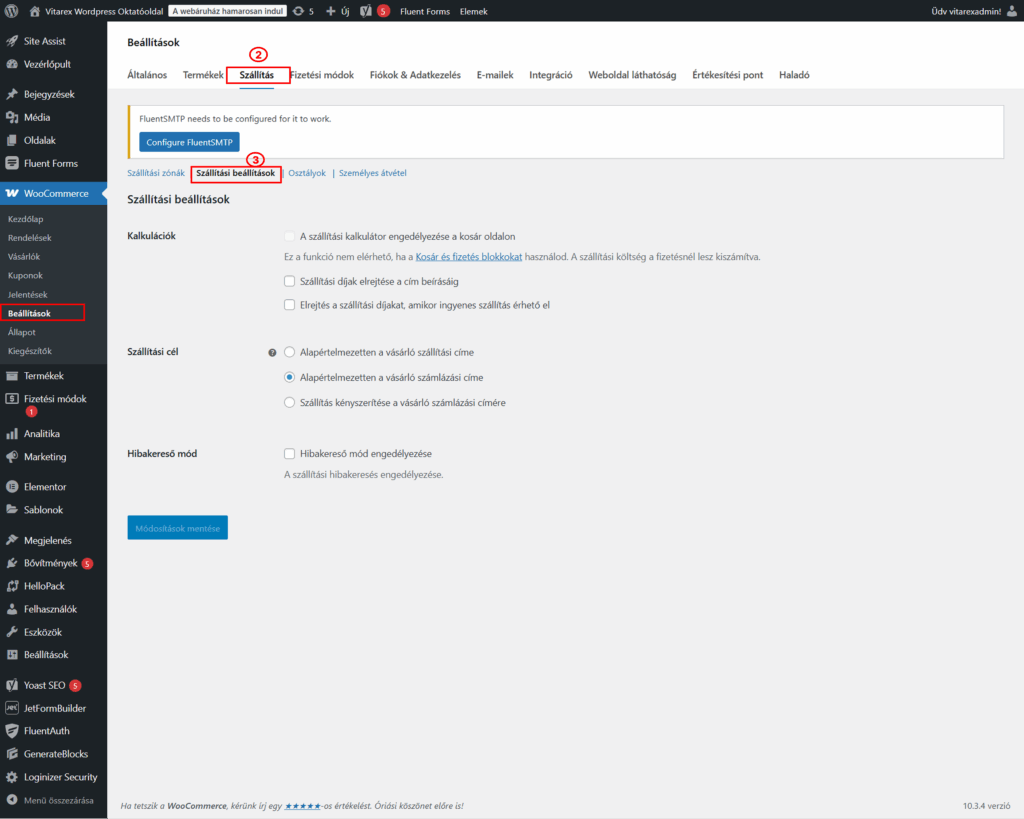The image size is (1024, 819).
Task: Click the Yoast icon in top bar
Action: [367, 11]
